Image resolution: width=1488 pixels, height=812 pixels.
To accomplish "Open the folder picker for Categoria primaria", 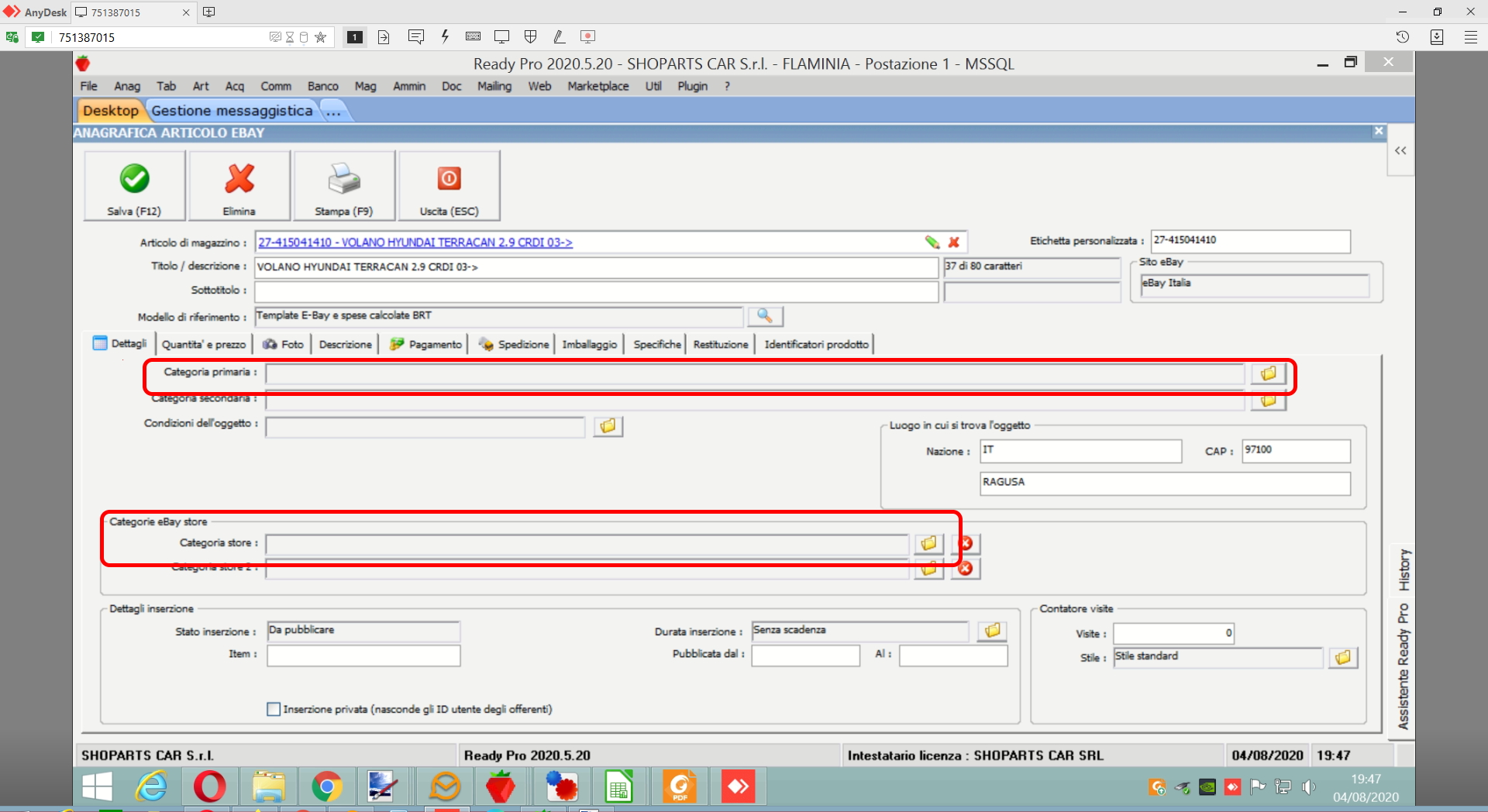I will pyautogui.click(x=1268, y=374).
